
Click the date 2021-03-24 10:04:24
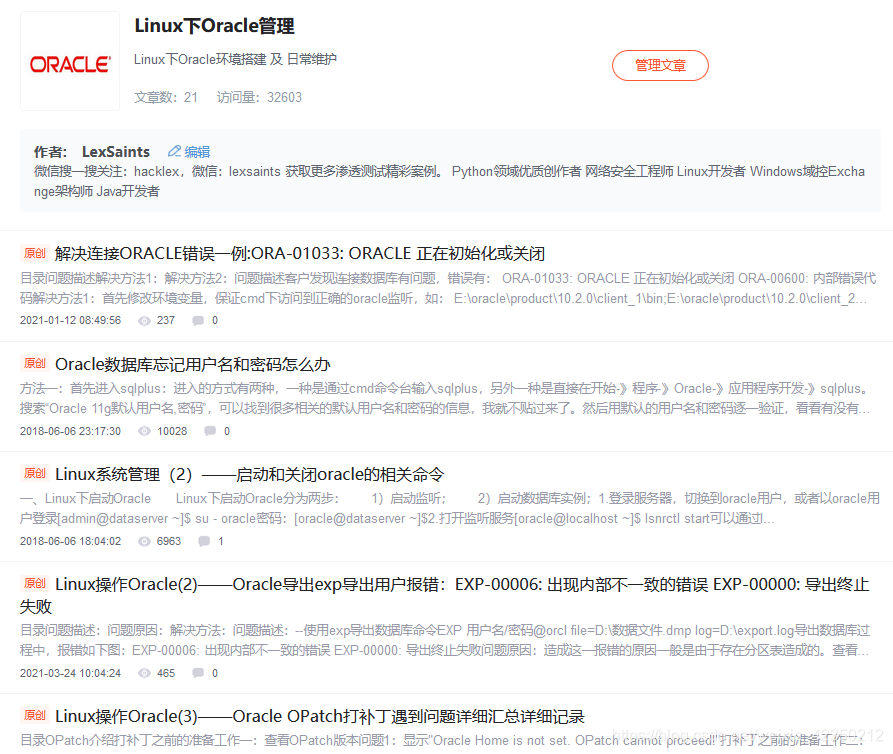click(x=71, y=673)
